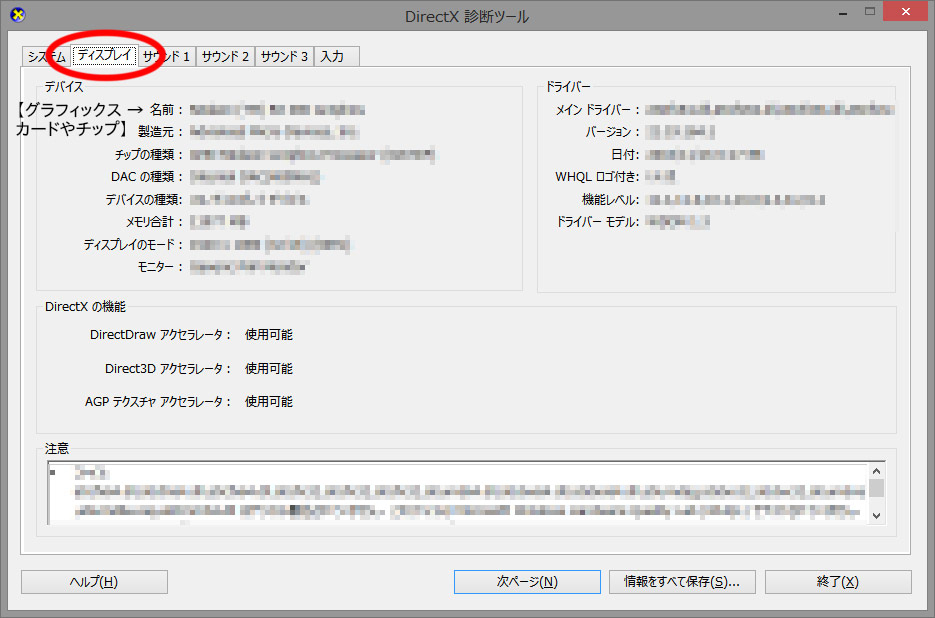Select the ディスプレイ tab

tap(104, 55)
